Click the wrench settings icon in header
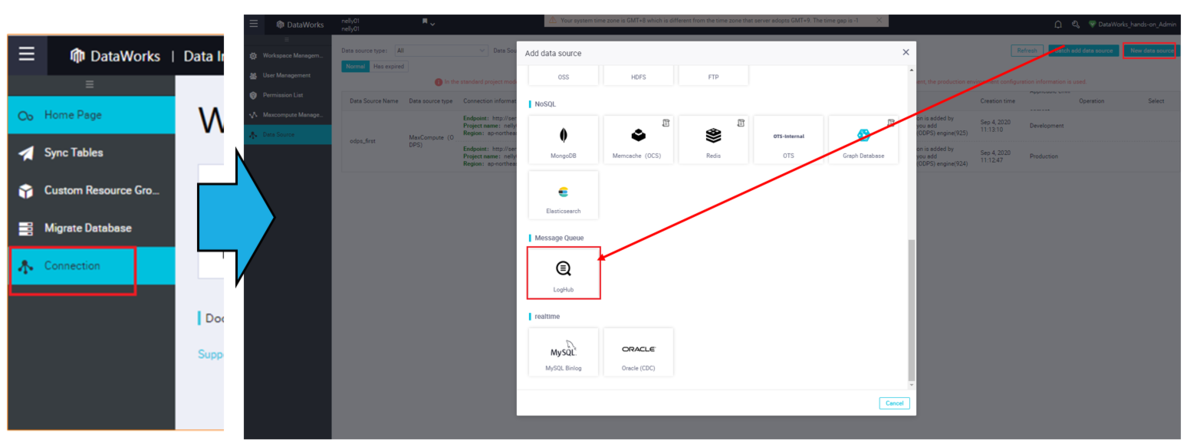The image size is (1200, 447). 1076,24
